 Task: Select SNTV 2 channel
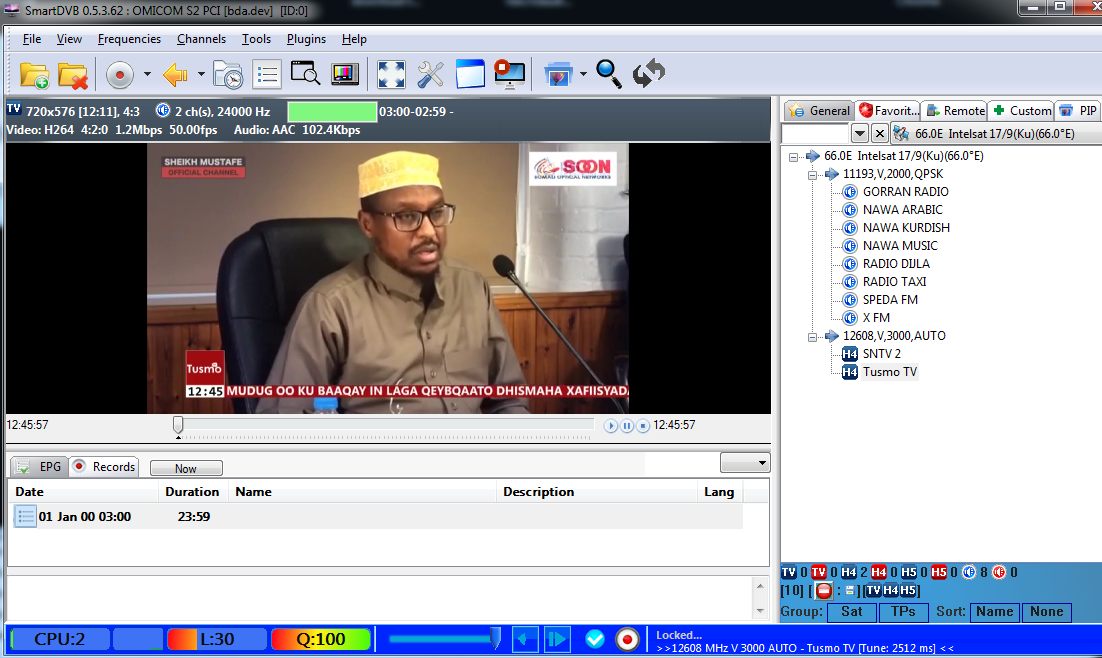[881, 354]
